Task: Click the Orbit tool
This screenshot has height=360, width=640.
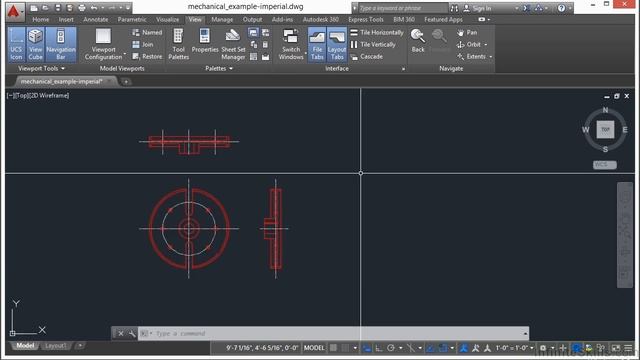Action: pos(469,44)
